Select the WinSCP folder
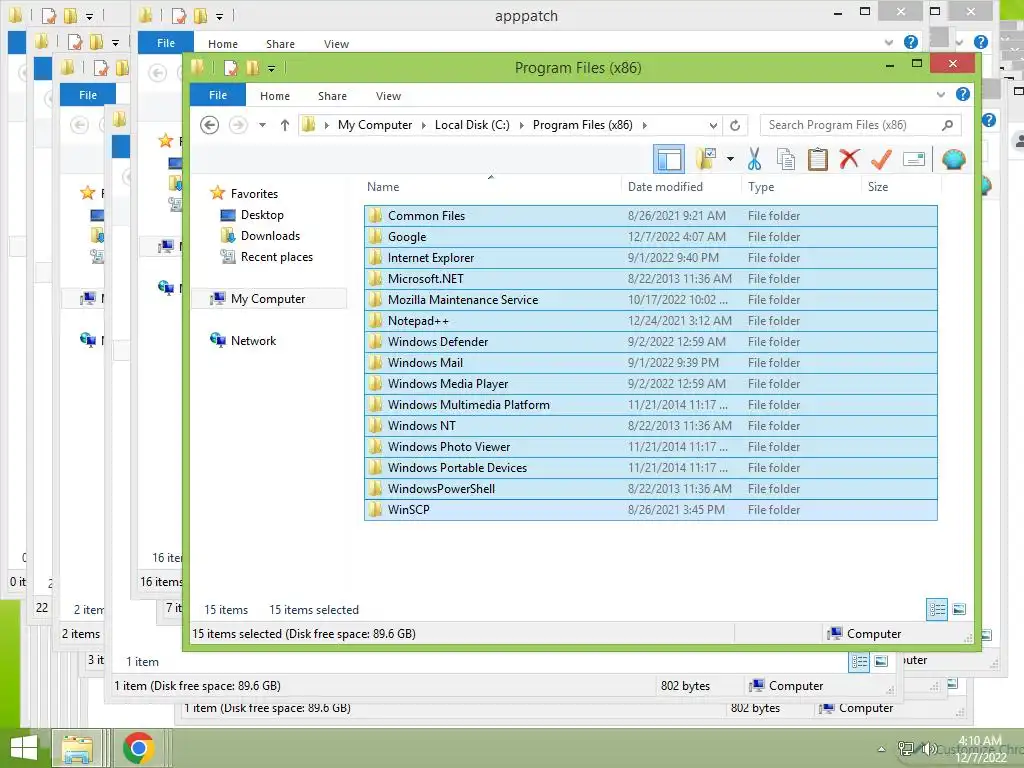1024x768 pixels. pos(650,509)
